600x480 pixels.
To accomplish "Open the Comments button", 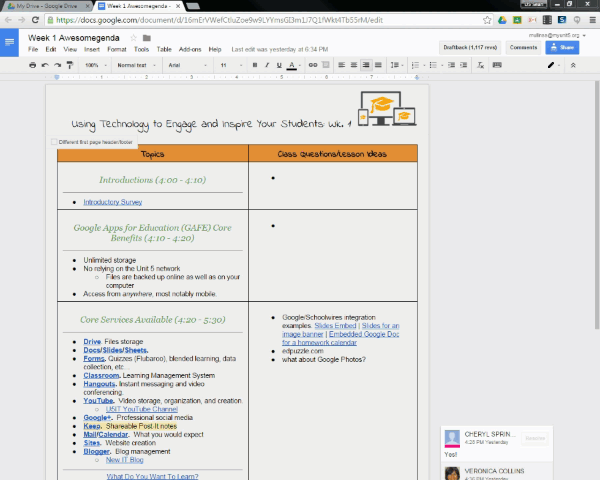I will point(523,47).
